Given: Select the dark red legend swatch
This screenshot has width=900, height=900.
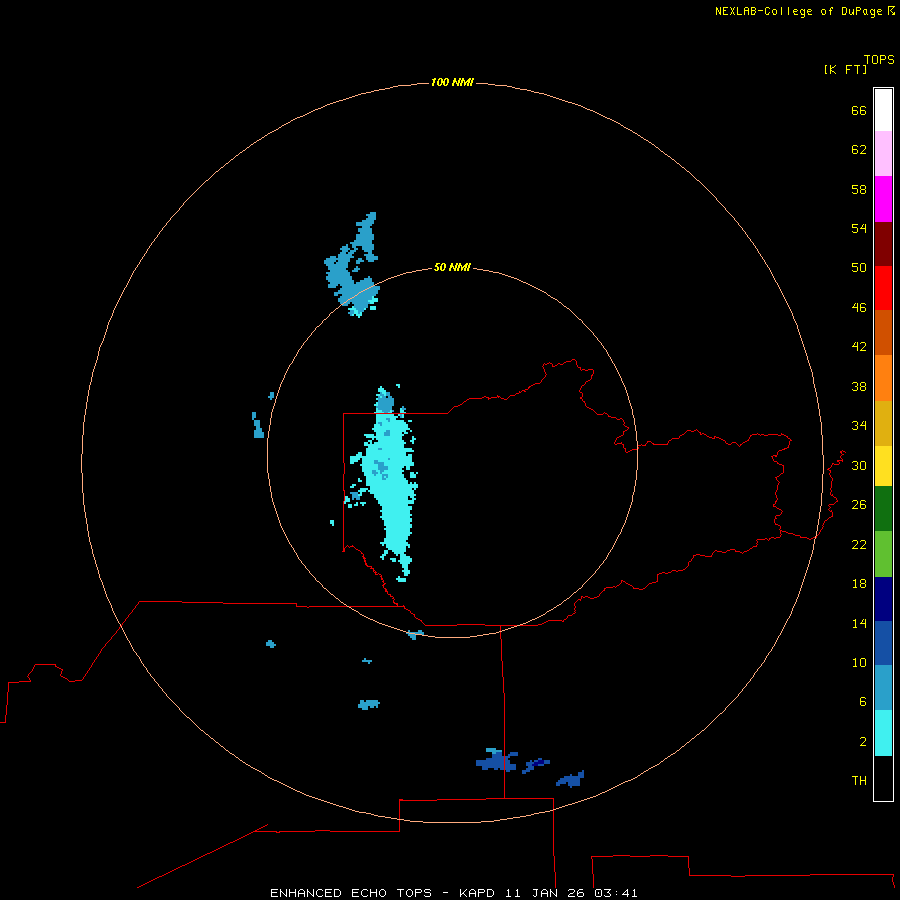Looking at the screenshot, I should pos(883,243).
